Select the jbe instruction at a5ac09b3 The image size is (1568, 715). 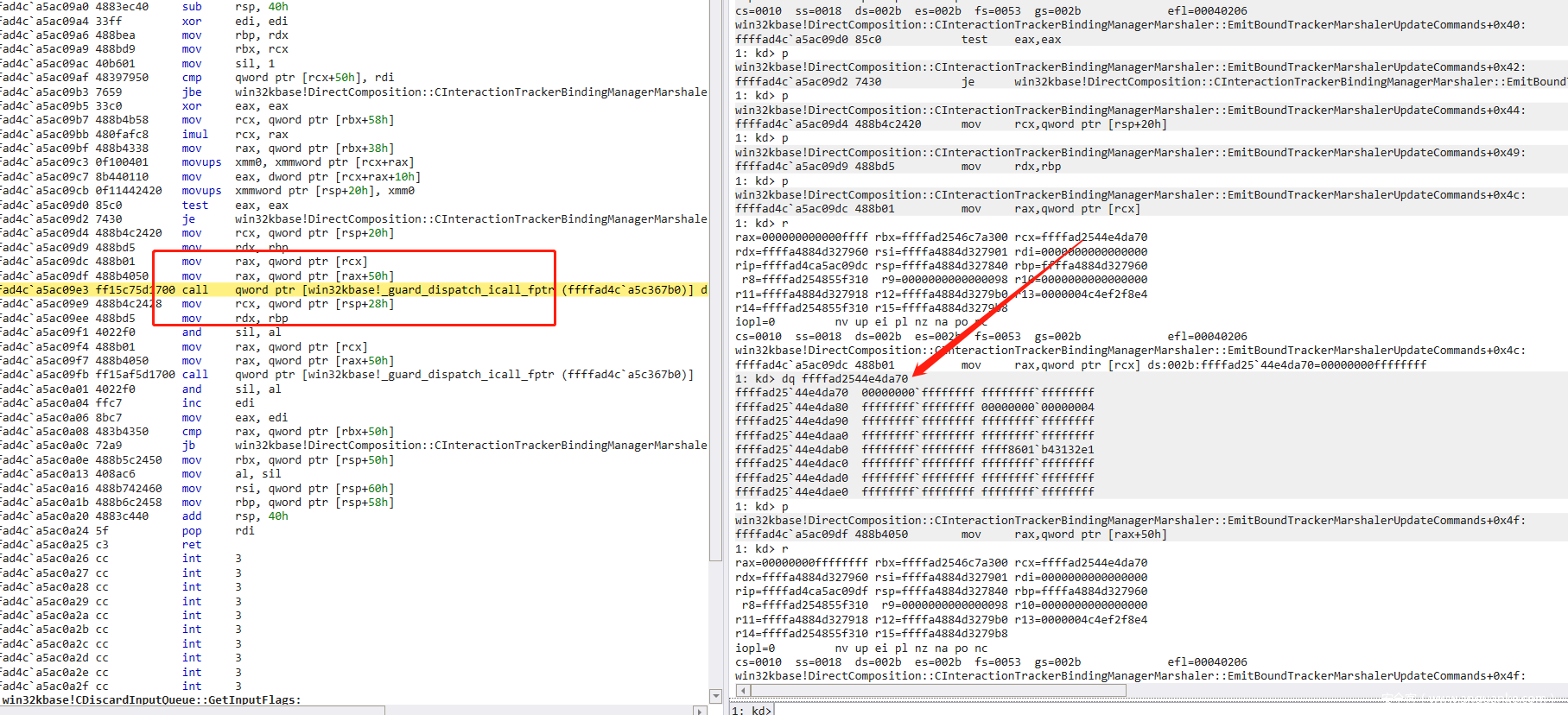pos(354,92)
